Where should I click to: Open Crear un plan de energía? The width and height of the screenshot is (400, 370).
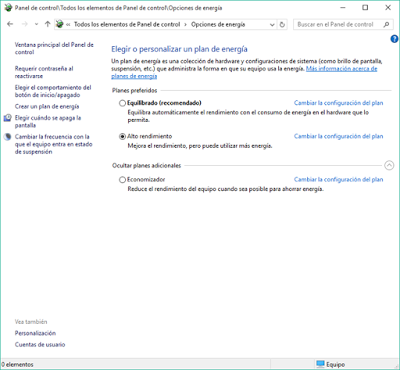pyautogui.click(x=47, y=107)
